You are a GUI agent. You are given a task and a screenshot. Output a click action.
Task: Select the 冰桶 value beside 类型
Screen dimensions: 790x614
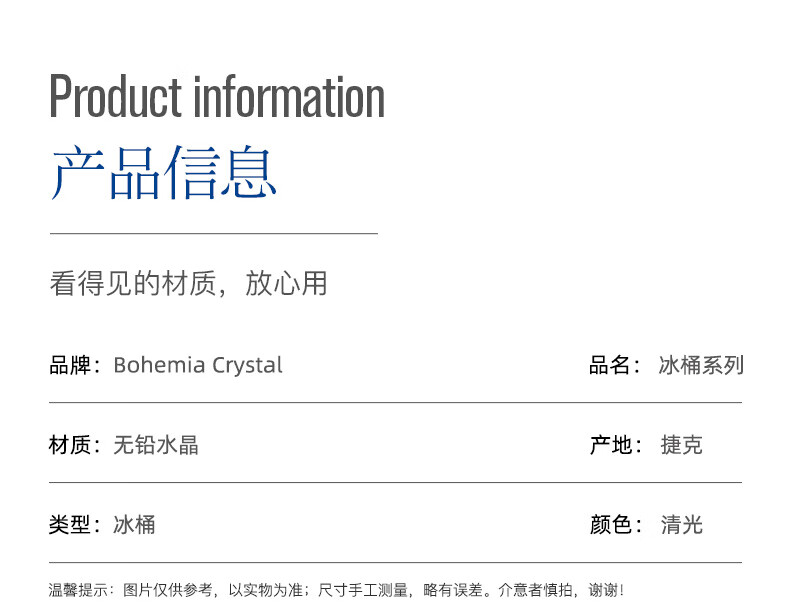pyautogui.click(x=134, y=524)
